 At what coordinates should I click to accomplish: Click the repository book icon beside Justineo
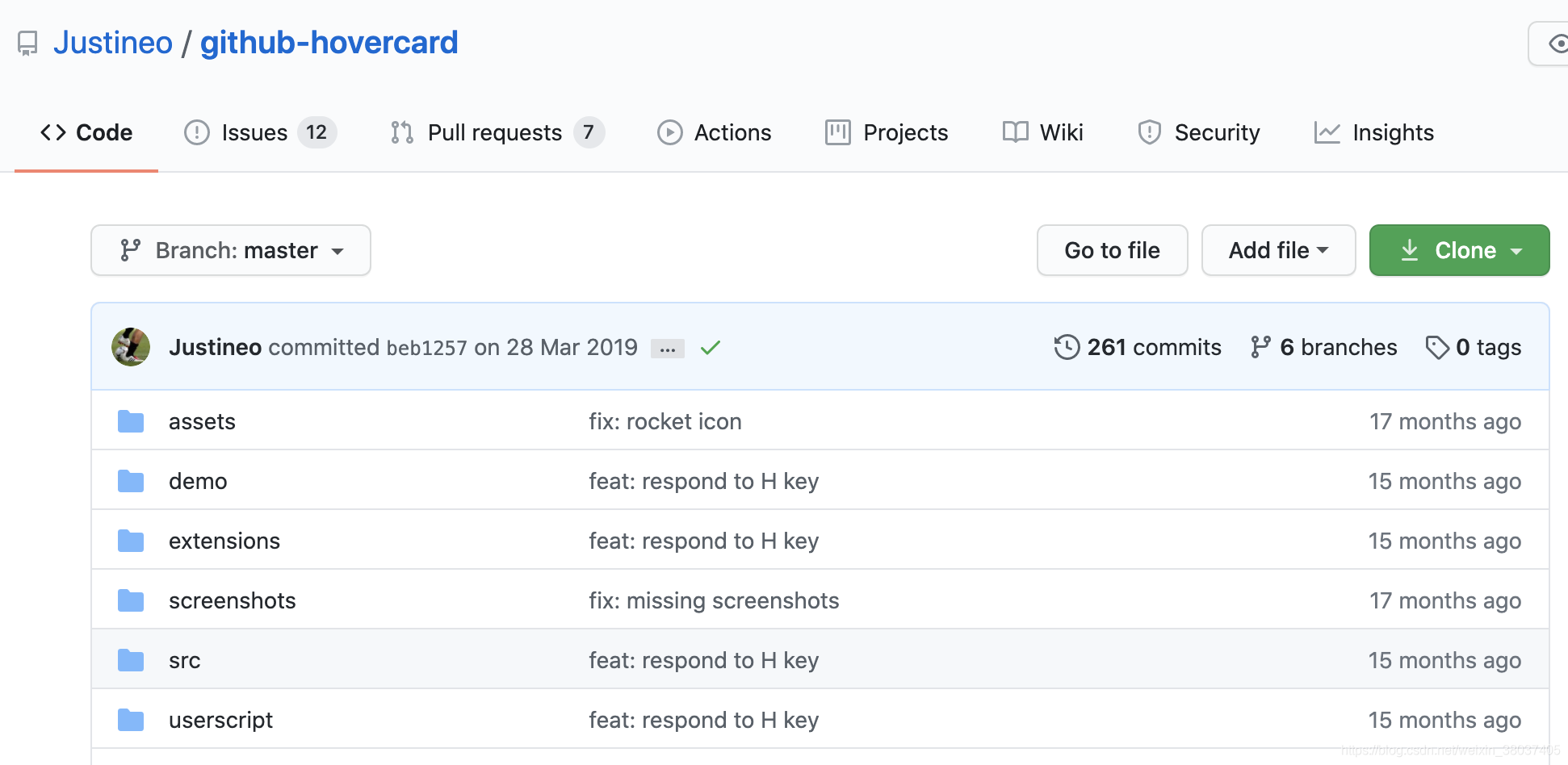[x=27, y=44]
